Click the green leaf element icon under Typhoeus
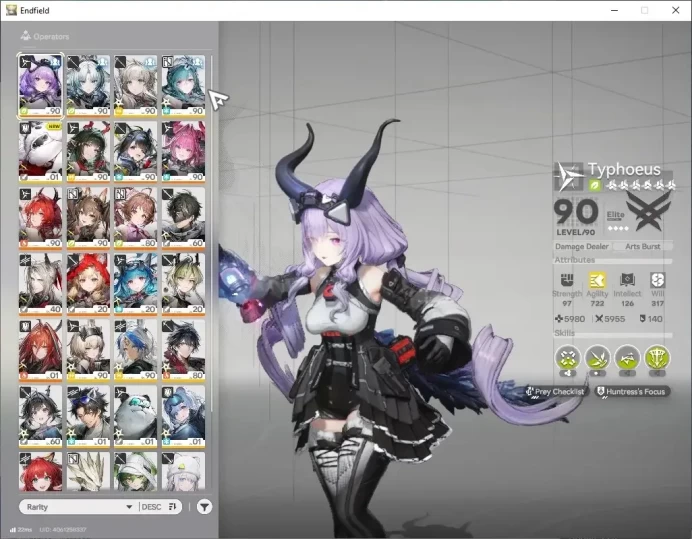This screenshot has height=539, width=692. click(x=594, y=185)
